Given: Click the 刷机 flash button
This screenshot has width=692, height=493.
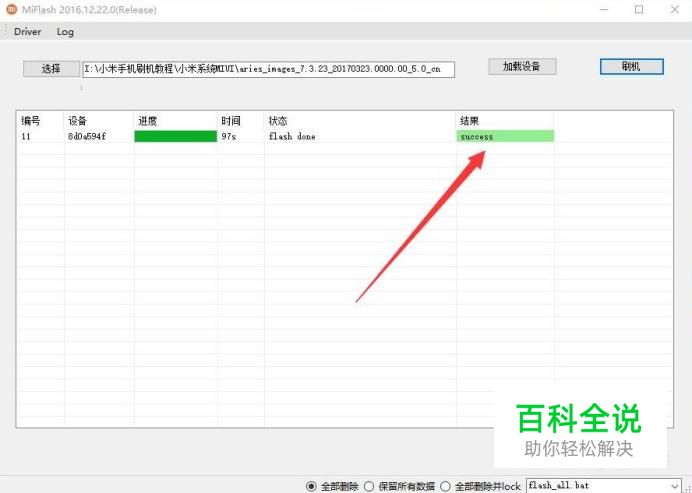Looking at the screenshot, I should pyautogui.click(x=632, y=67).
